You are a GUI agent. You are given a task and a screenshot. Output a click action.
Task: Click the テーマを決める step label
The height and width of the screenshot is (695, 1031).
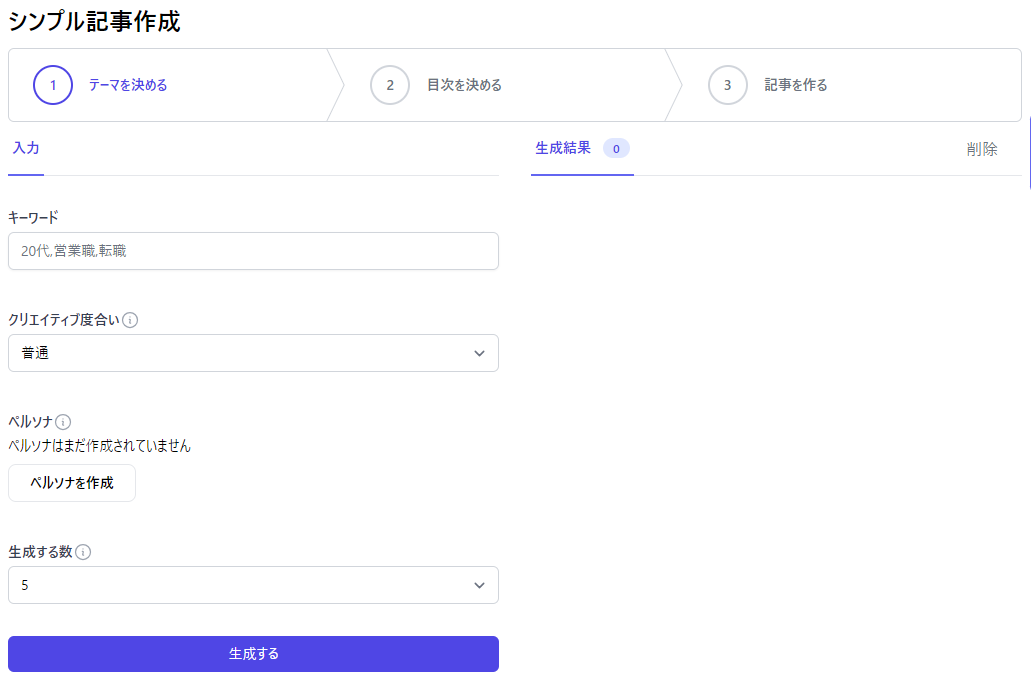coord(128,85)
